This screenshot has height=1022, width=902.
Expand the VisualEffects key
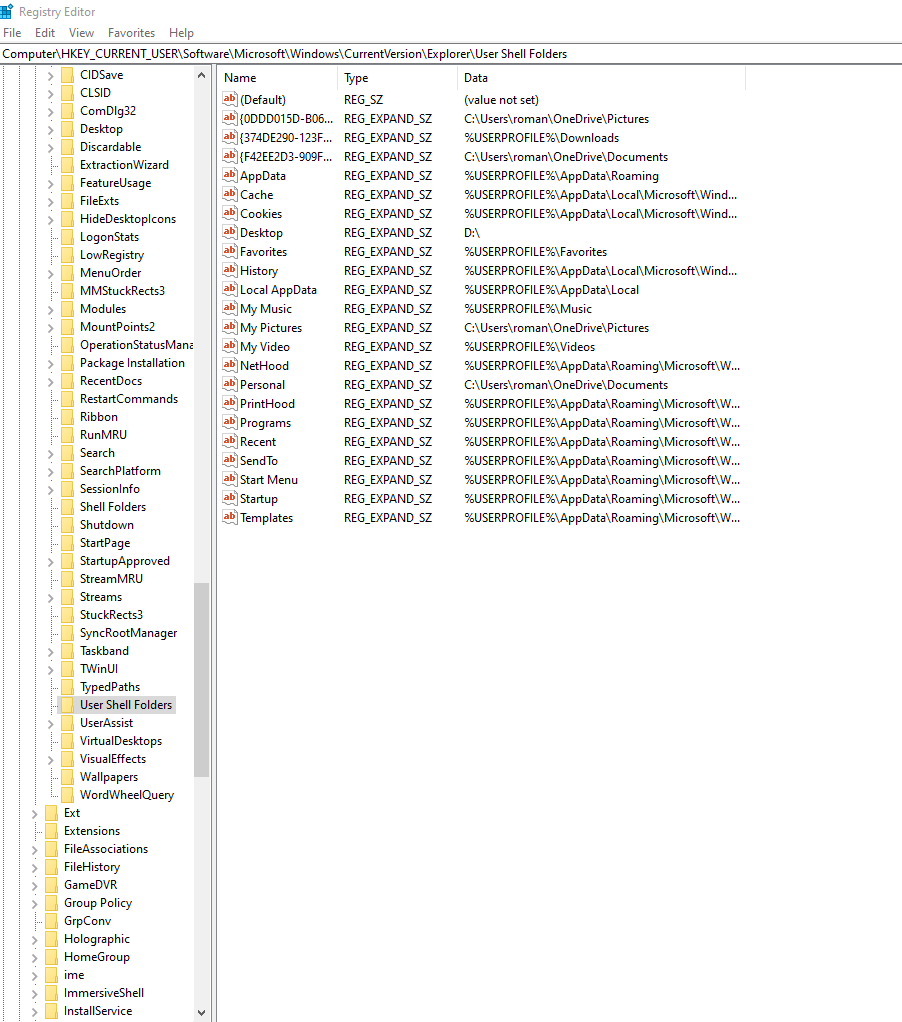[51, 759]
